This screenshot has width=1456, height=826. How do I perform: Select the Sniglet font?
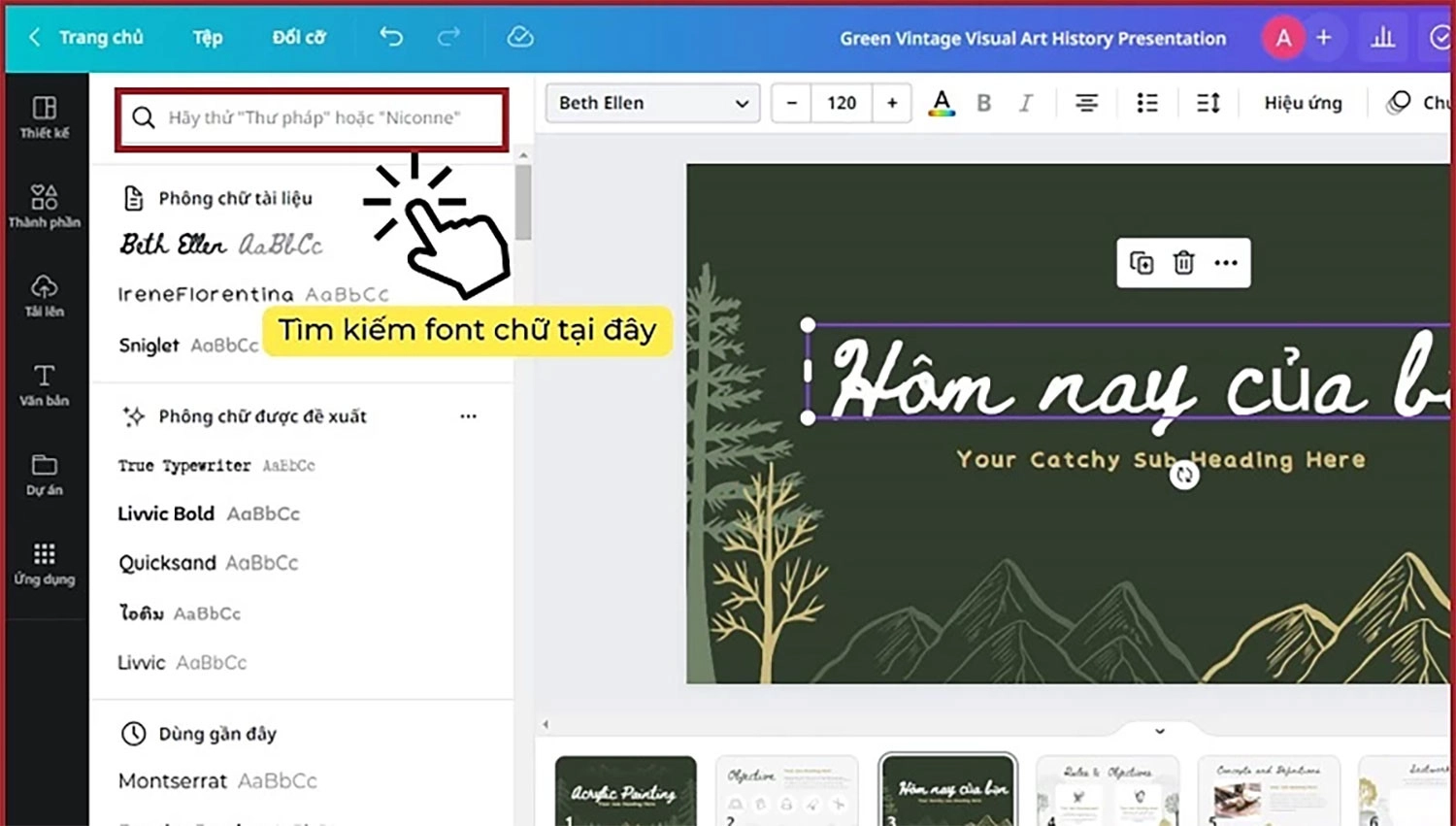(188, 345)
